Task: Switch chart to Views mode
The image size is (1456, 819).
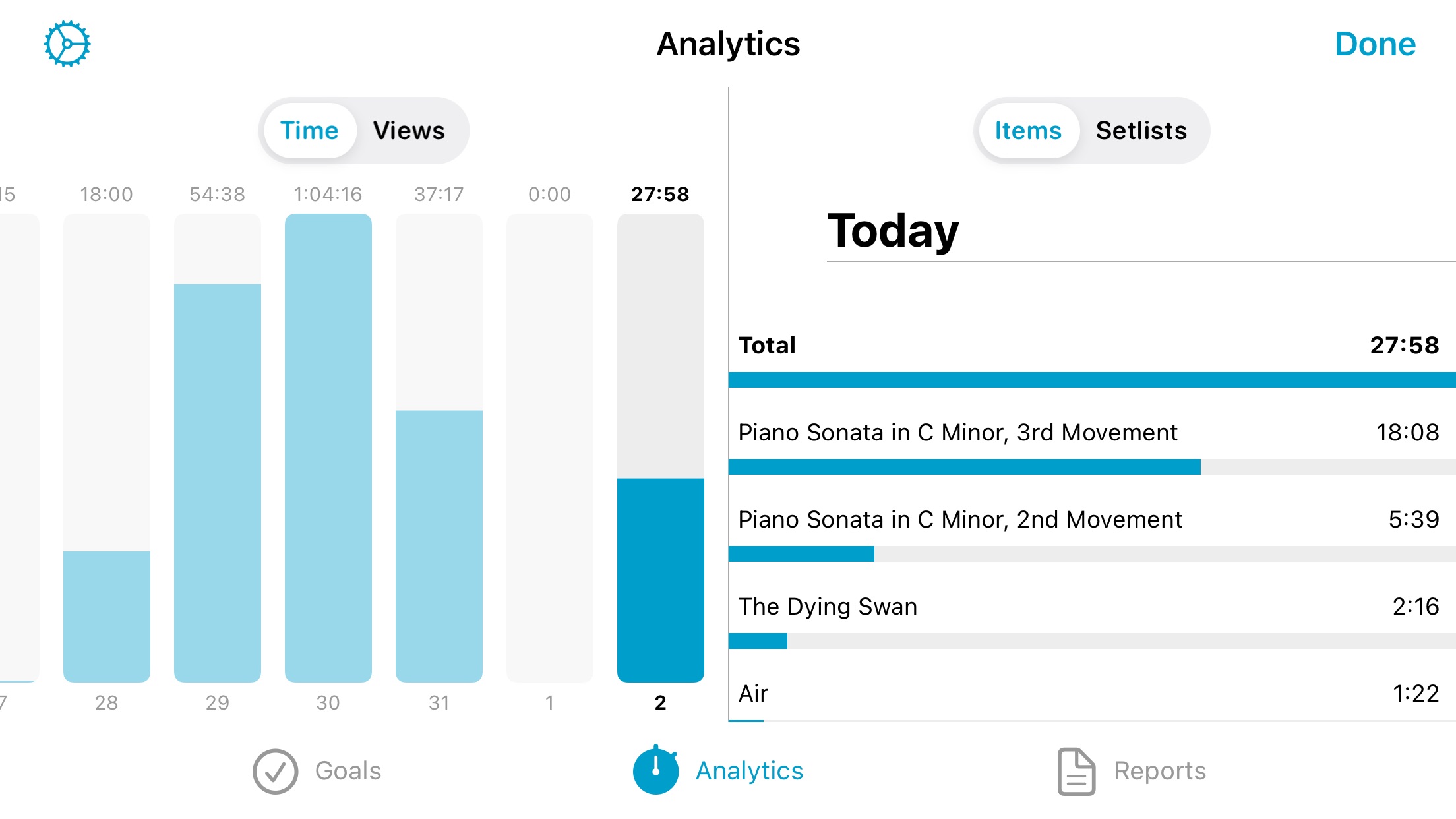Action: 409,131
